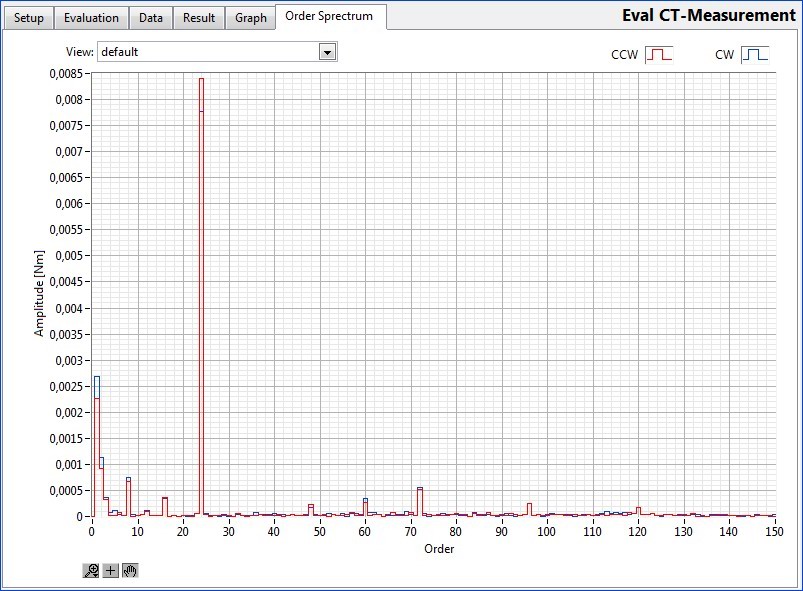The image size is (803, 591).
Task: Select the crosshair cursor tool
Action: (111, 570)
